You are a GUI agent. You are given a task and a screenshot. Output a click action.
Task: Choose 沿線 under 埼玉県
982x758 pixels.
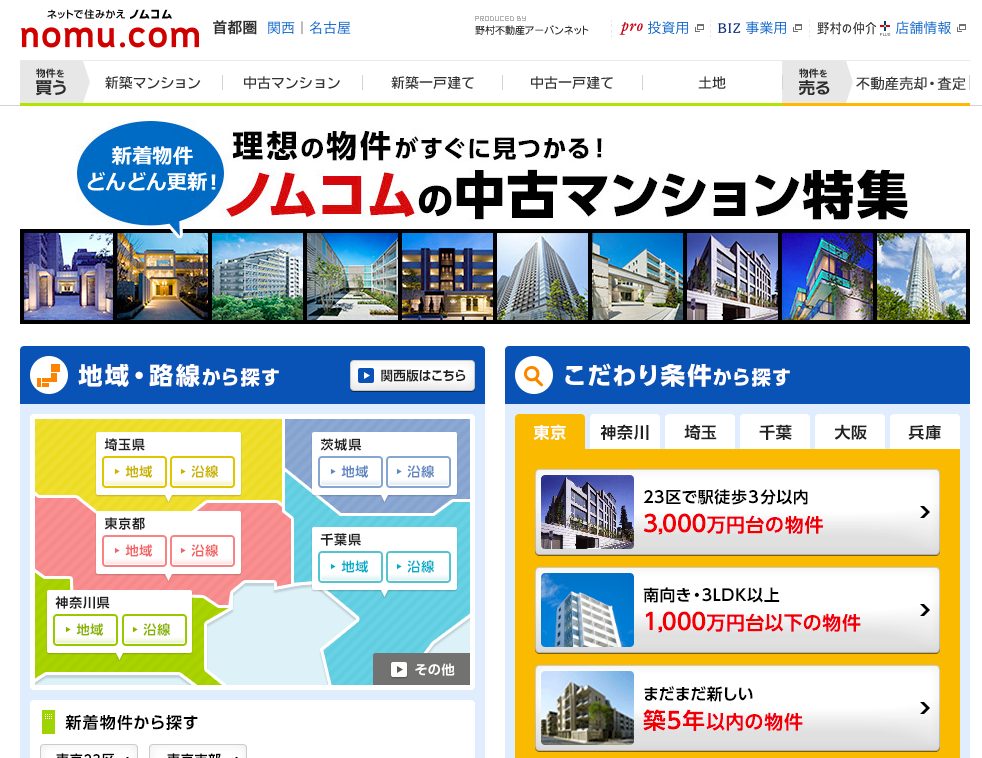(202, 472)
